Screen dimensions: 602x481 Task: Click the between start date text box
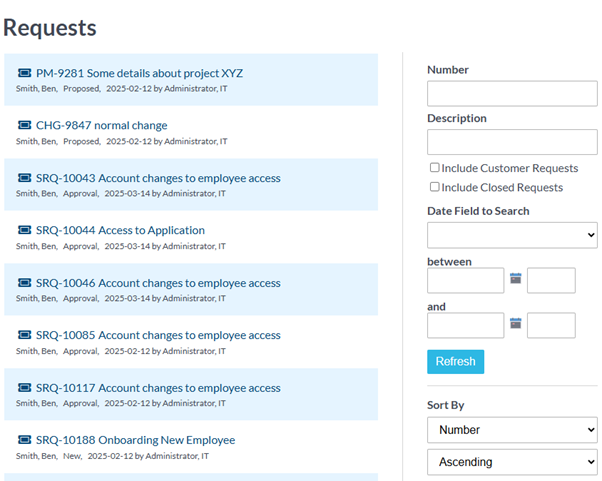pyautogui.click(x=465, y=280)
